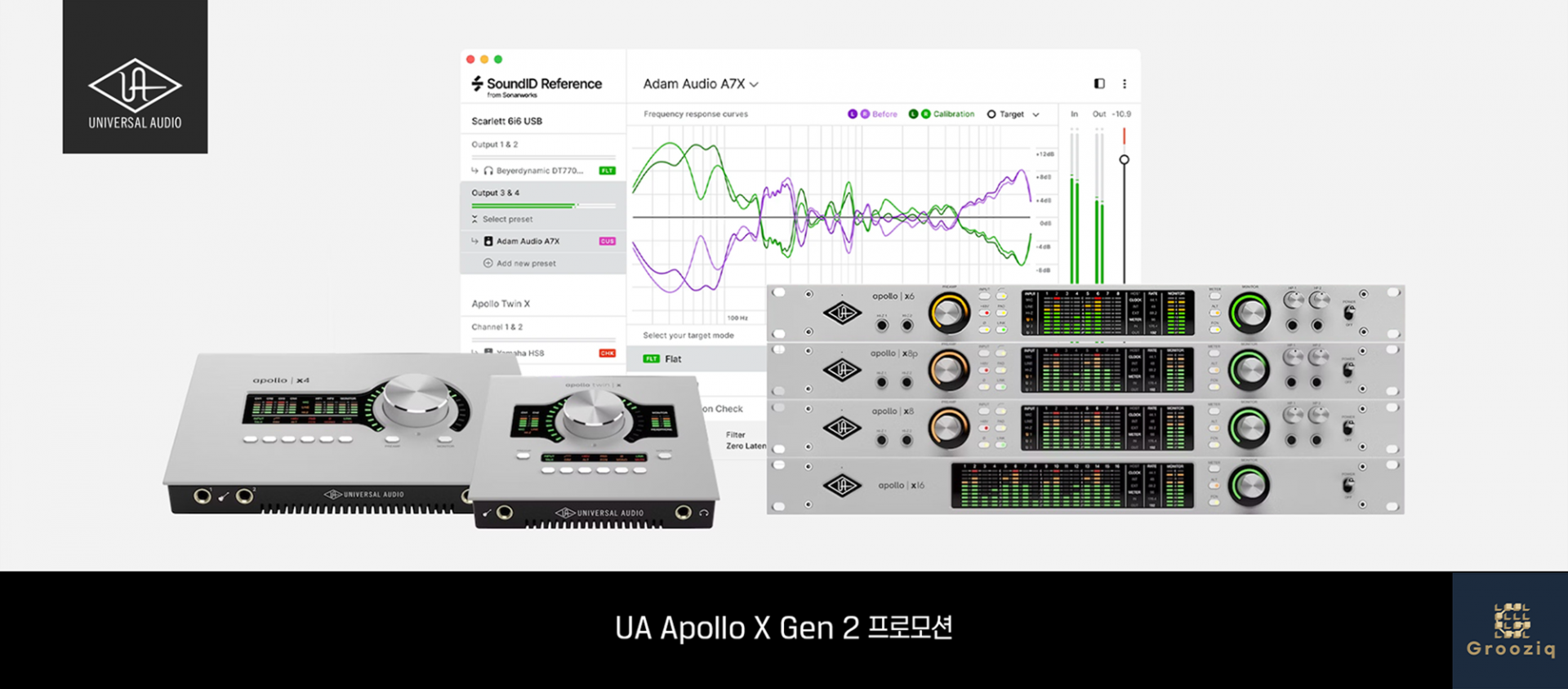Click the orange preamp knob on apollo x6
The image size is (1568, 689).
948,313
